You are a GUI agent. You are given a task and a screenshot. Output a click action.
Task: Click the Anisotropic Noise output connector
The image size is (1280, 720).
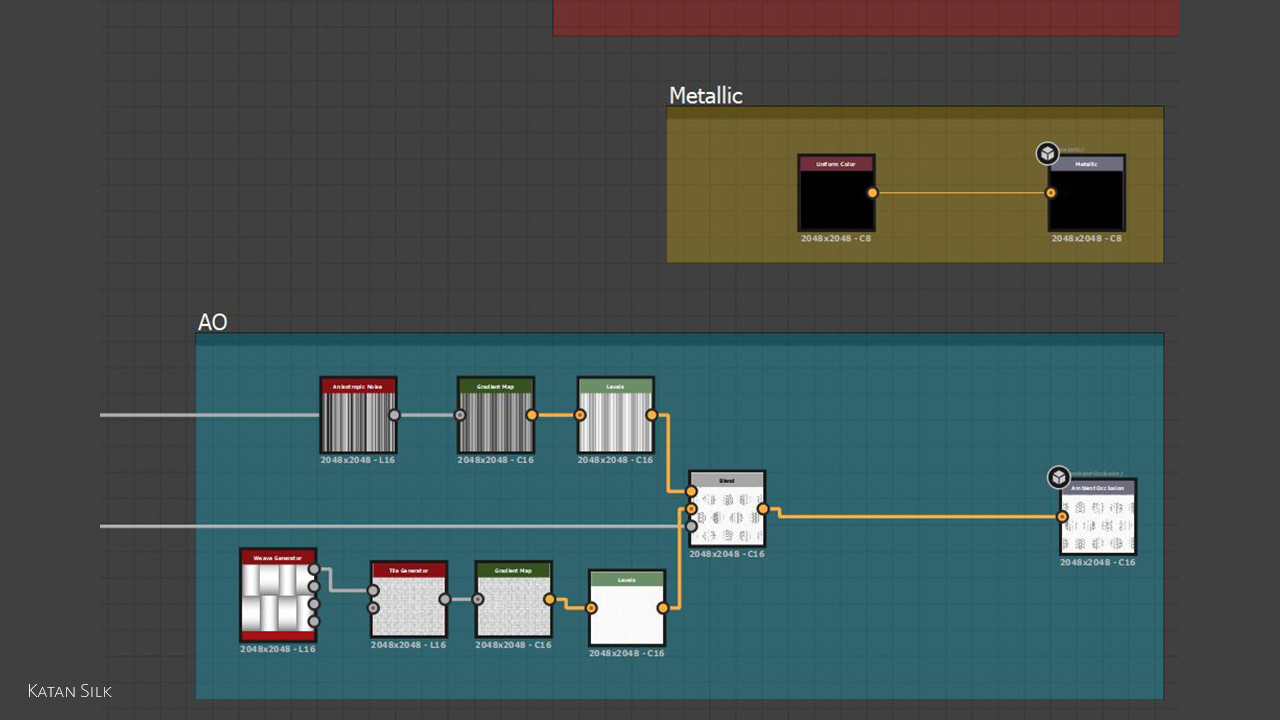394,415
